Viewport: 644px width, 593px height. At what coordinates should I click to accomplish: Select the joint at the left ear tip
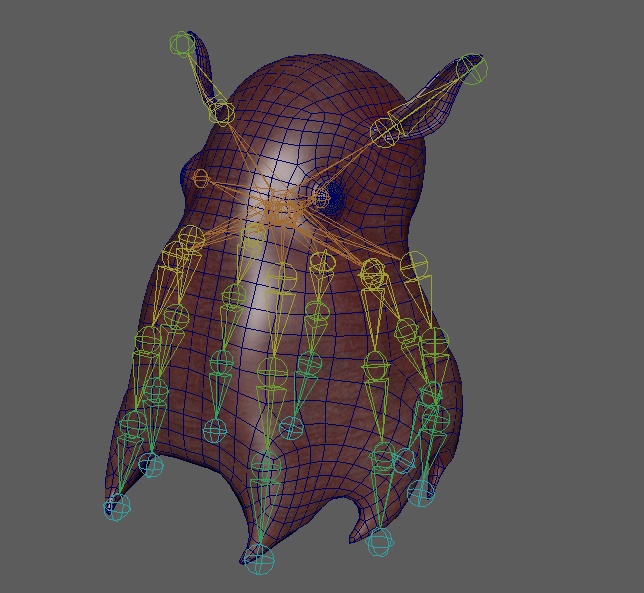[182, 44]
